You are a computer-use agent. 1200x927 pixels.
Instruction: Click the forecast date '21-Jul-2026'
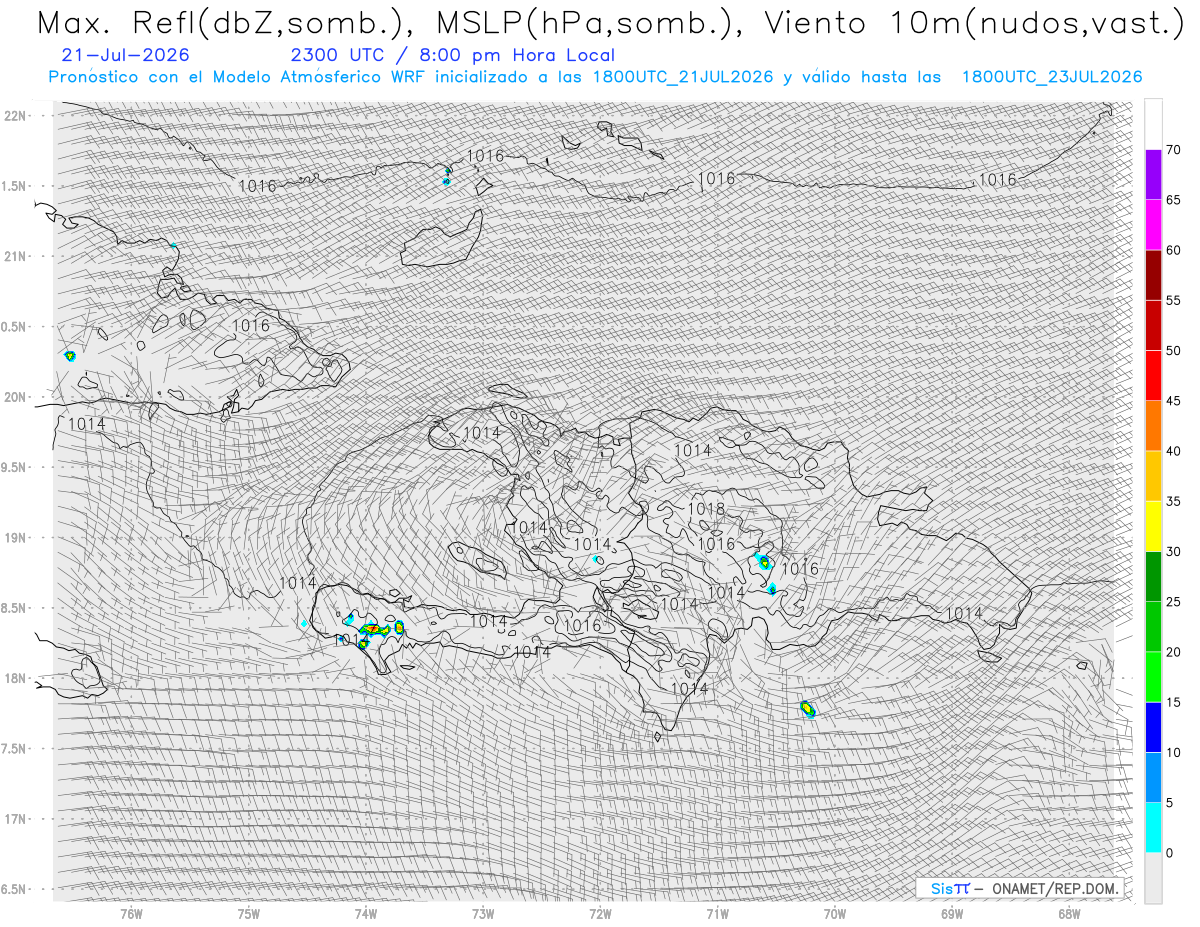point(125,55)
